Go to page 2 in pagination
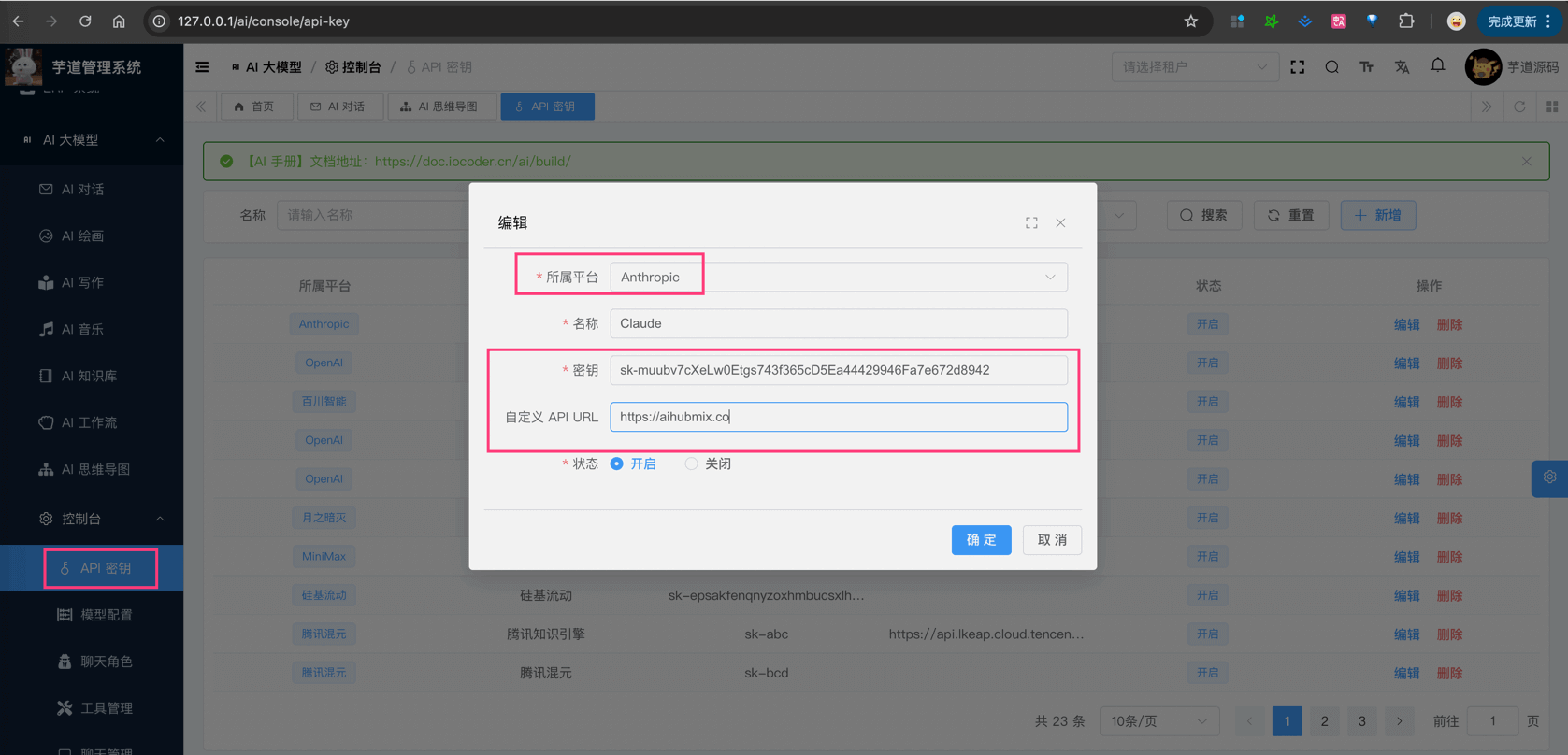This screenshot has width=1568, height=755. click(1324, 721)
